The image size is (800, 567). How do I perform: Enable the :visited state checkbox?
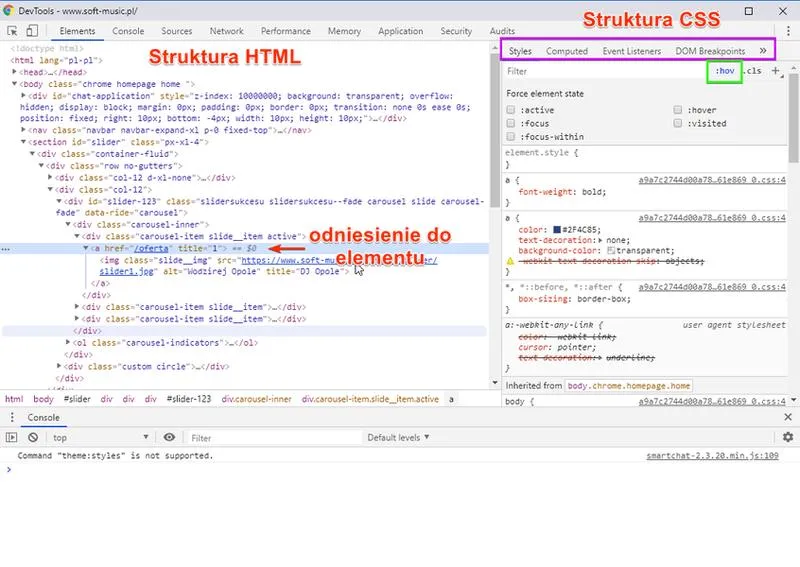(x=678, y=123)
